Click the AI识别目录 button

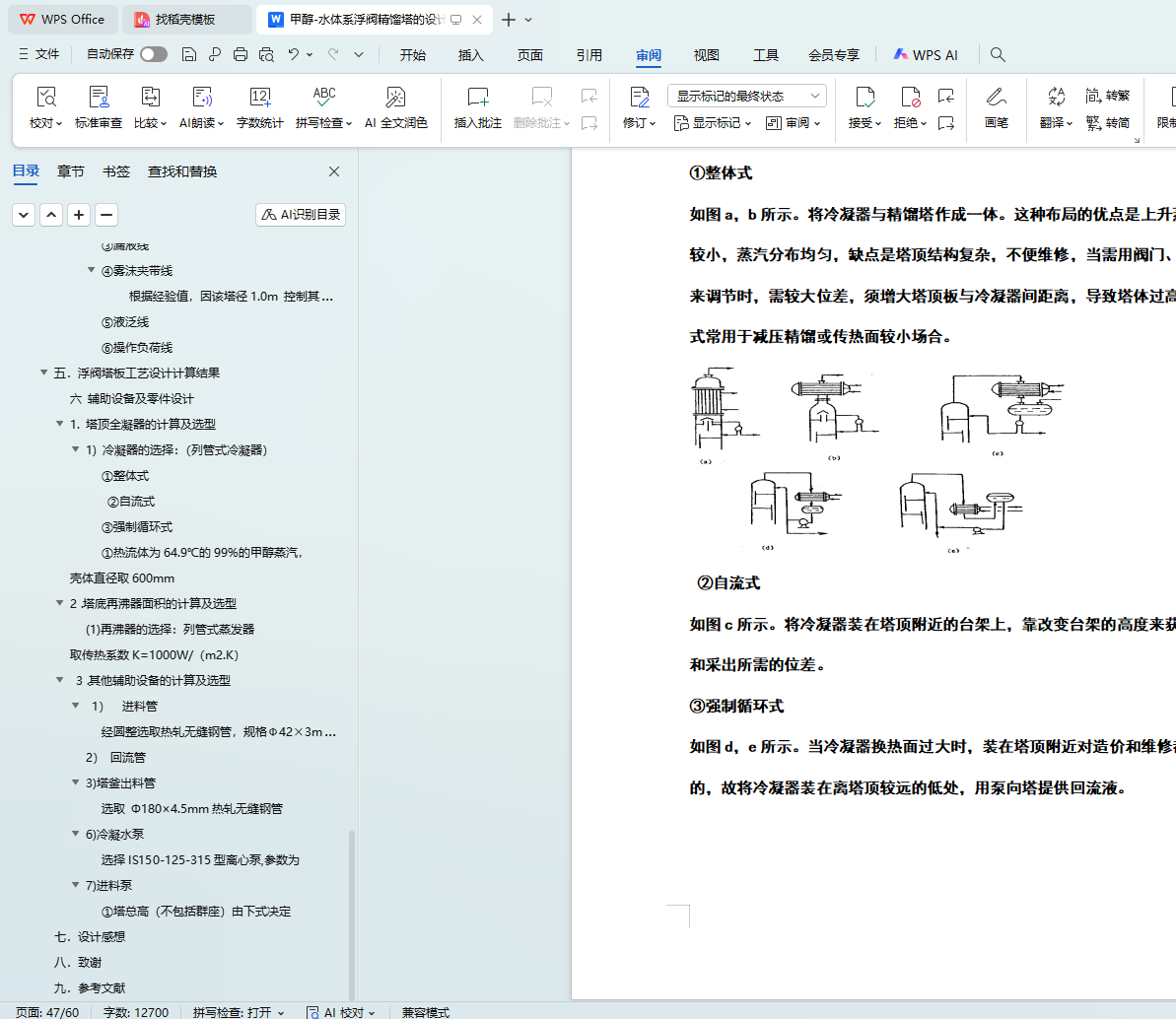pos(301,215)
